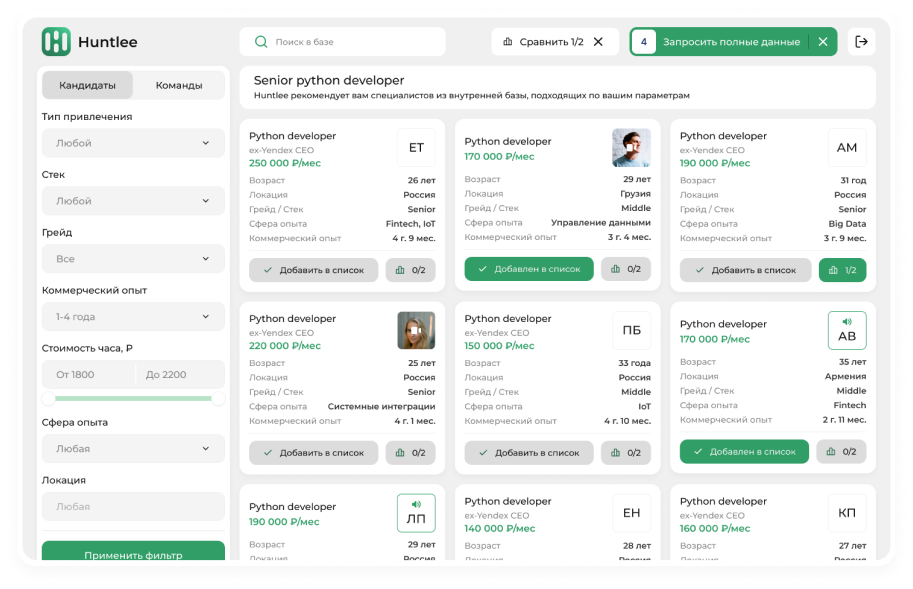The width and height of the screenshot is (913, 589).
Task: Remove Грузия candidate via Добавлен в список
Action: (x=529, y=269)
